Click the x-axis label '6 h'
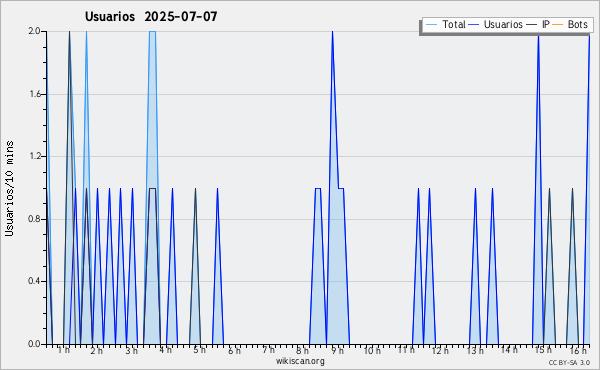 point(234,350)
